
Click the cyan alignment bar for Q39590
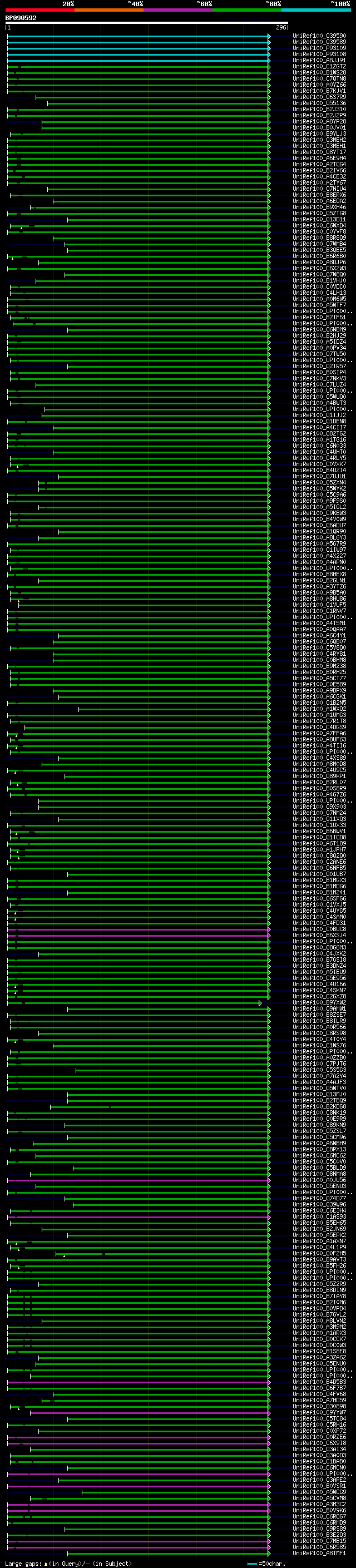tap(139, 37)
